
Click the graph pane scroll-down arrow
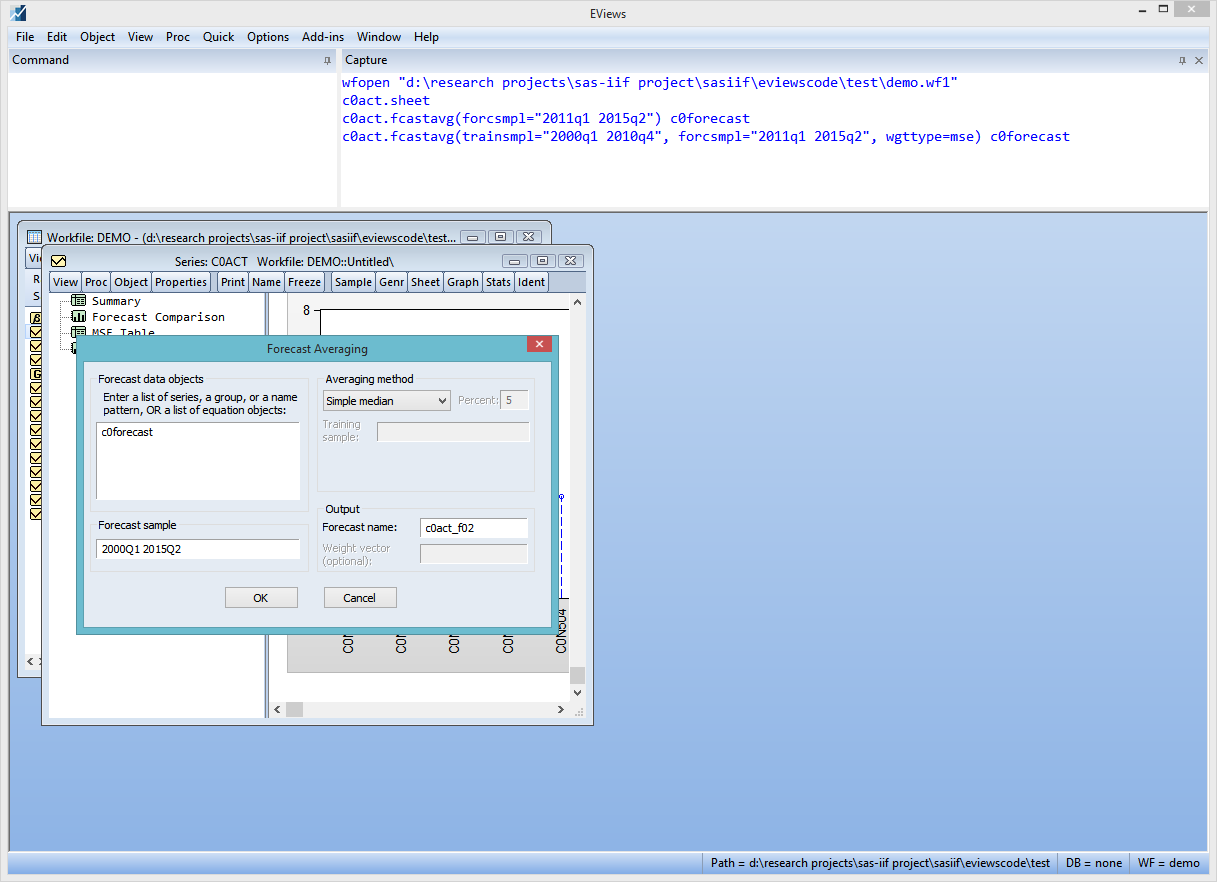[x=577, y=693]
